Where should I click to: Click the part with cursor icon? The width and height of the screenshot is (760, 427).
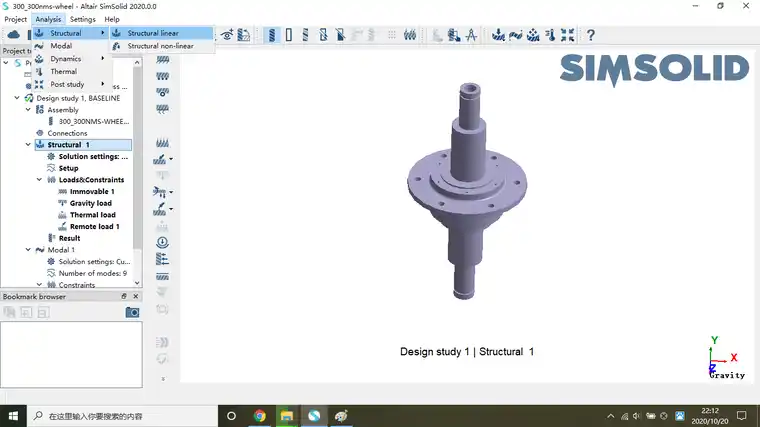[454, 35]
